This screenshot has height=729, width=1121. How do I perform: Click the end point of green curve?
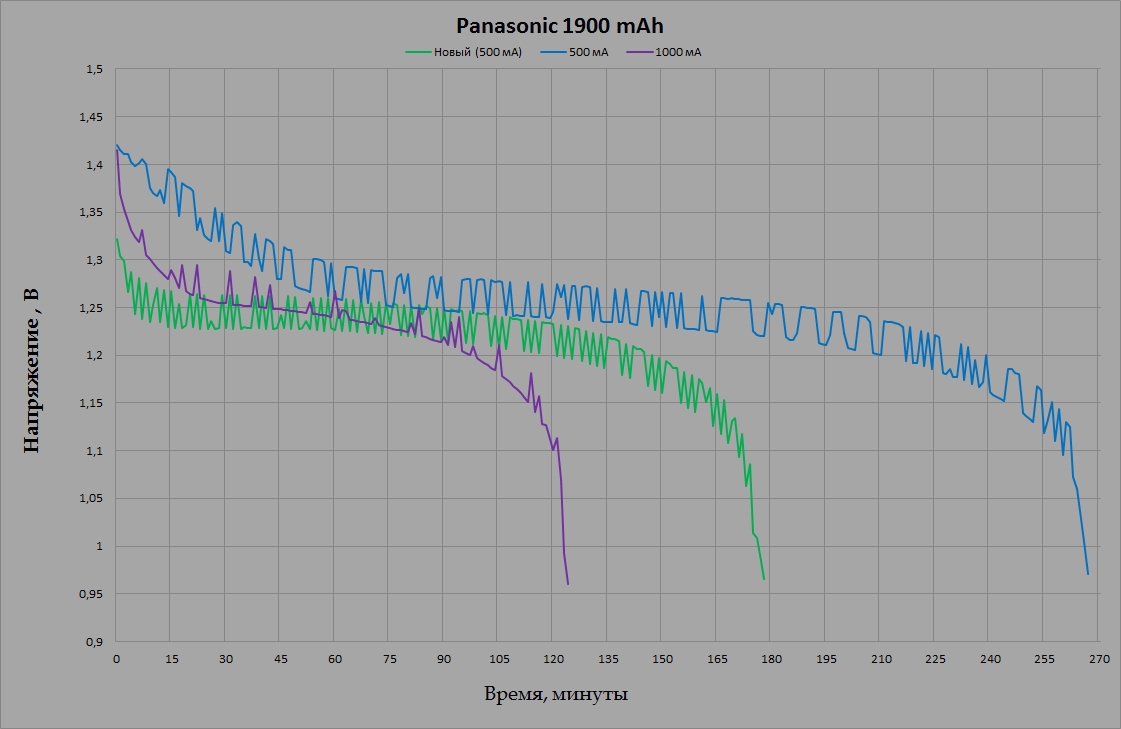point(764,579)
